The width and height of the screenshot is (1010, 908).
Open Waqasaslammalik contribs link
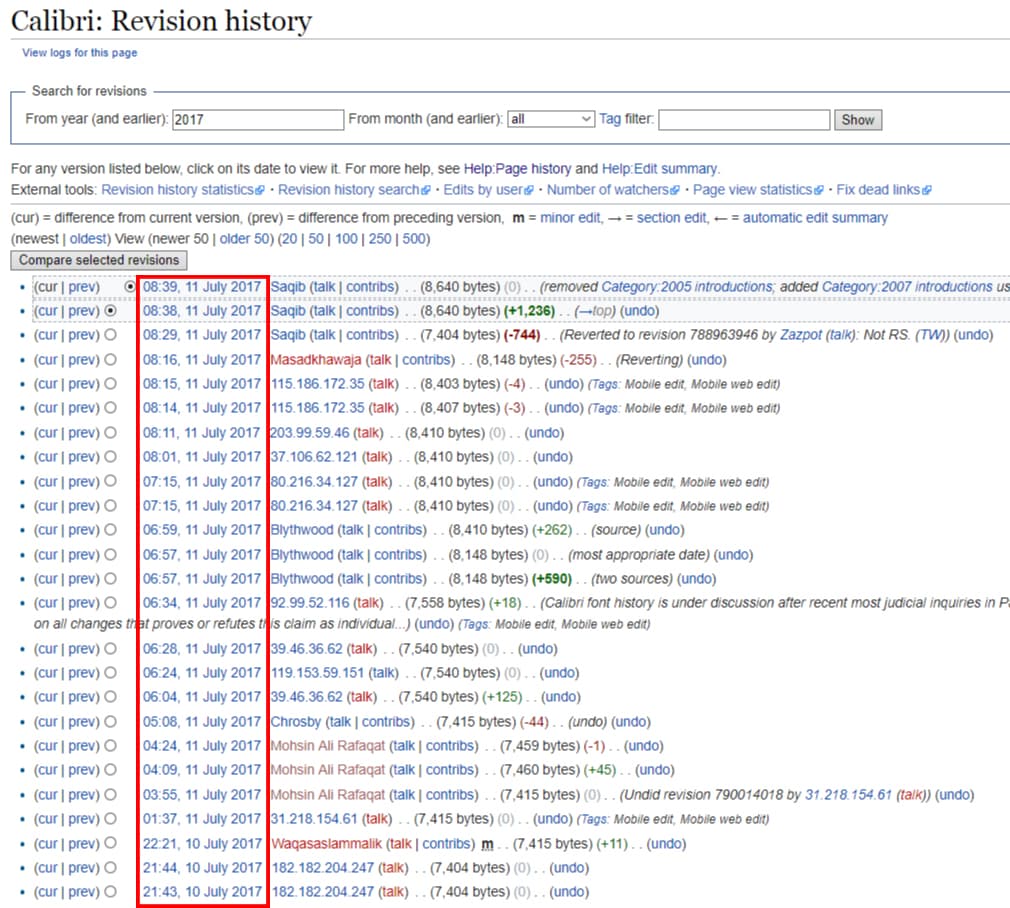pyautogui.click(x=446, y=844)
